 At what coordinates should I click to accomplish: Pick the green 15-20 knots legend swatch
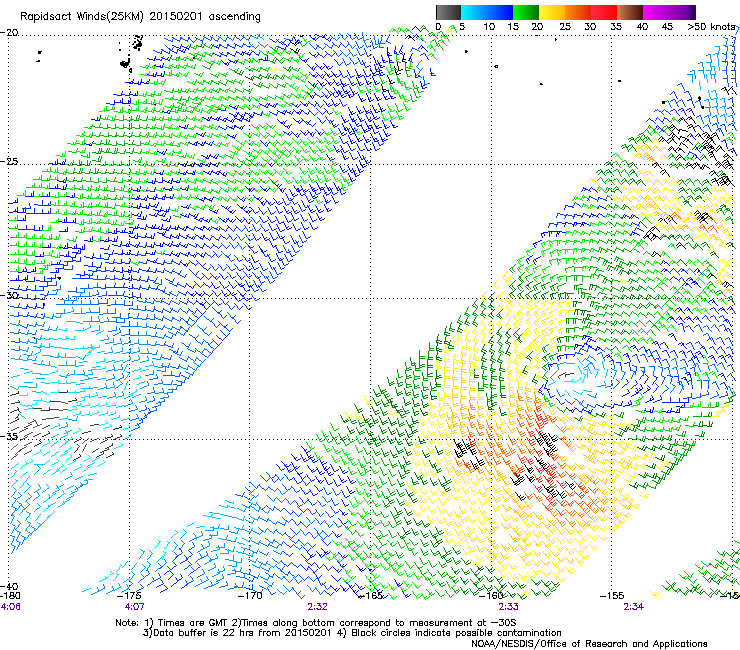pos(526,12)
